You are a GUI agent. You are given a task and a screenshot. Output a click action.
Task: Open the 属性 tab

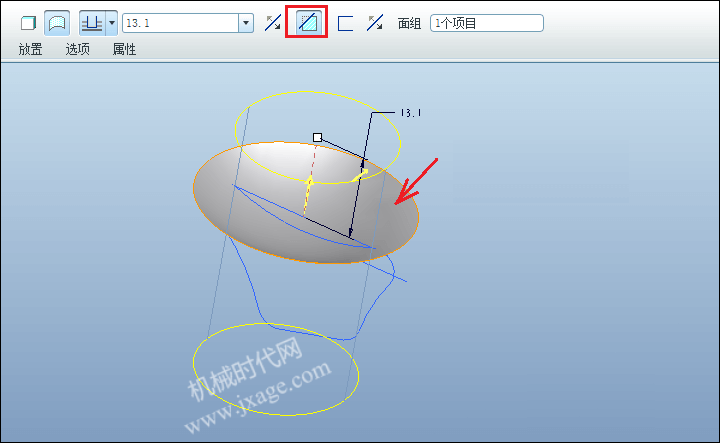[124, 49]
